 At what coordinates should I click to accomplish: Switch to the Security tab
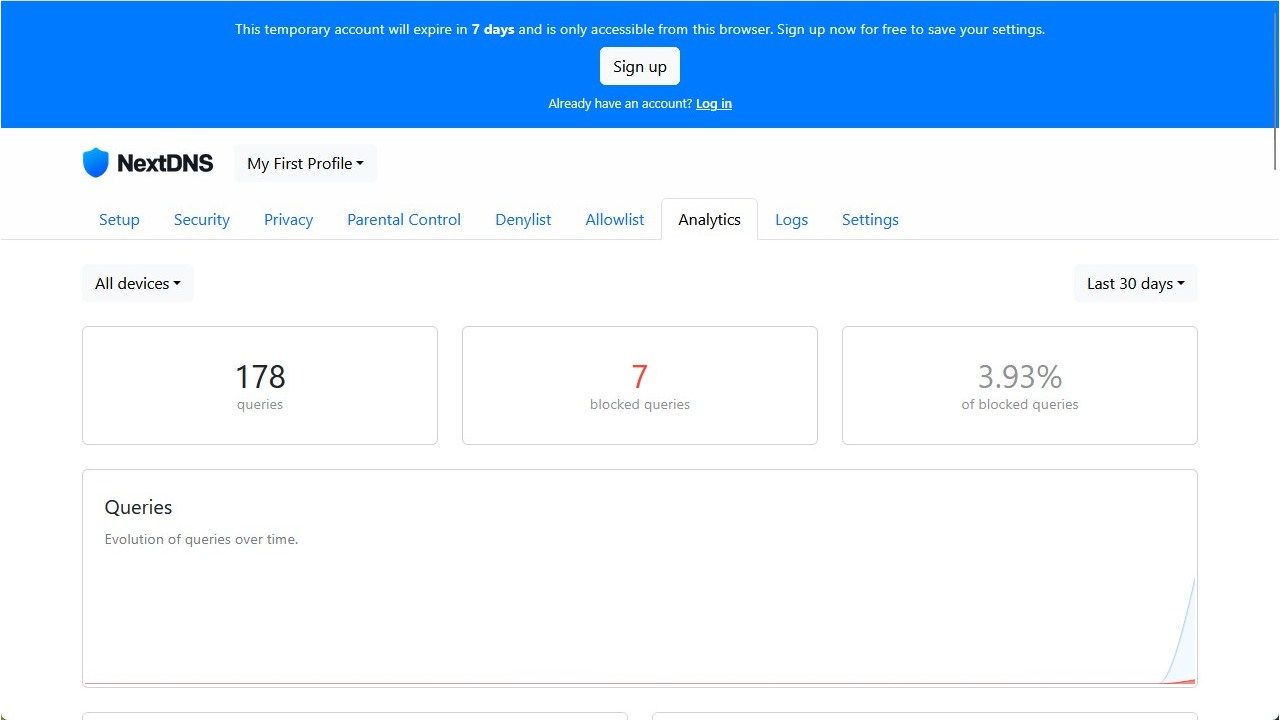point(202,220)
